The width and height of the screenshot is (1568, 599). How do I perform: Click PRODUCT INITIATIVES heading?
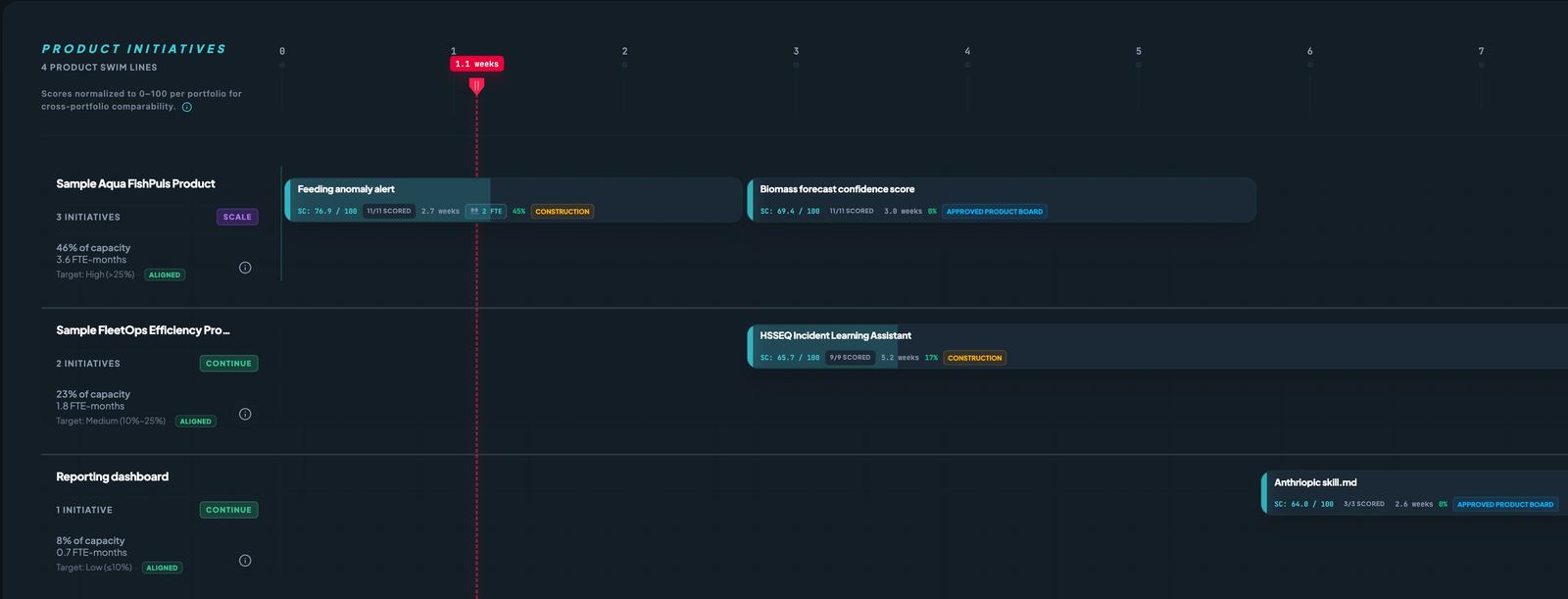tap(134, 49)
